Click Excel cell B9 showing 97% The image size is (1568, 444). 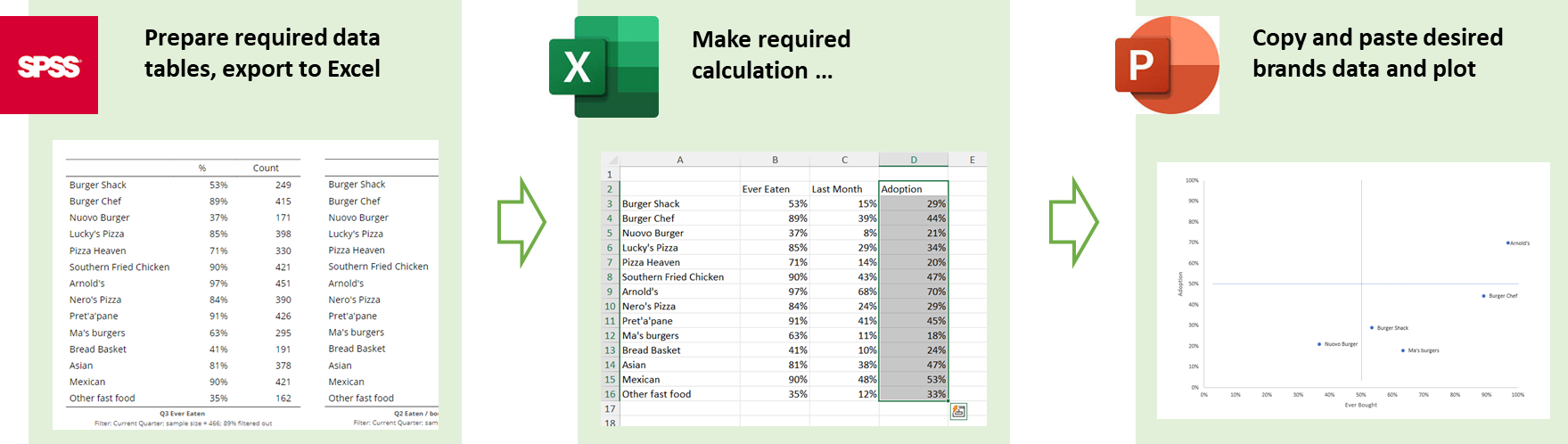pyautogui.click(x=775, y=292)
